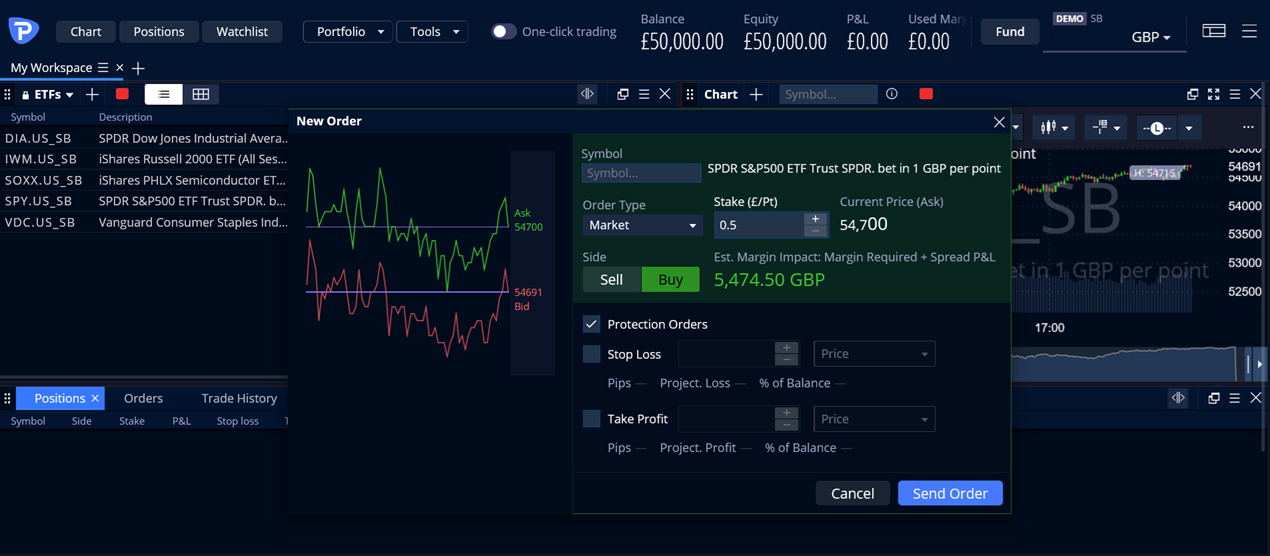Click the New Order Symbol input field
This screenshot has height=556, width=1270.
point(641,173)
